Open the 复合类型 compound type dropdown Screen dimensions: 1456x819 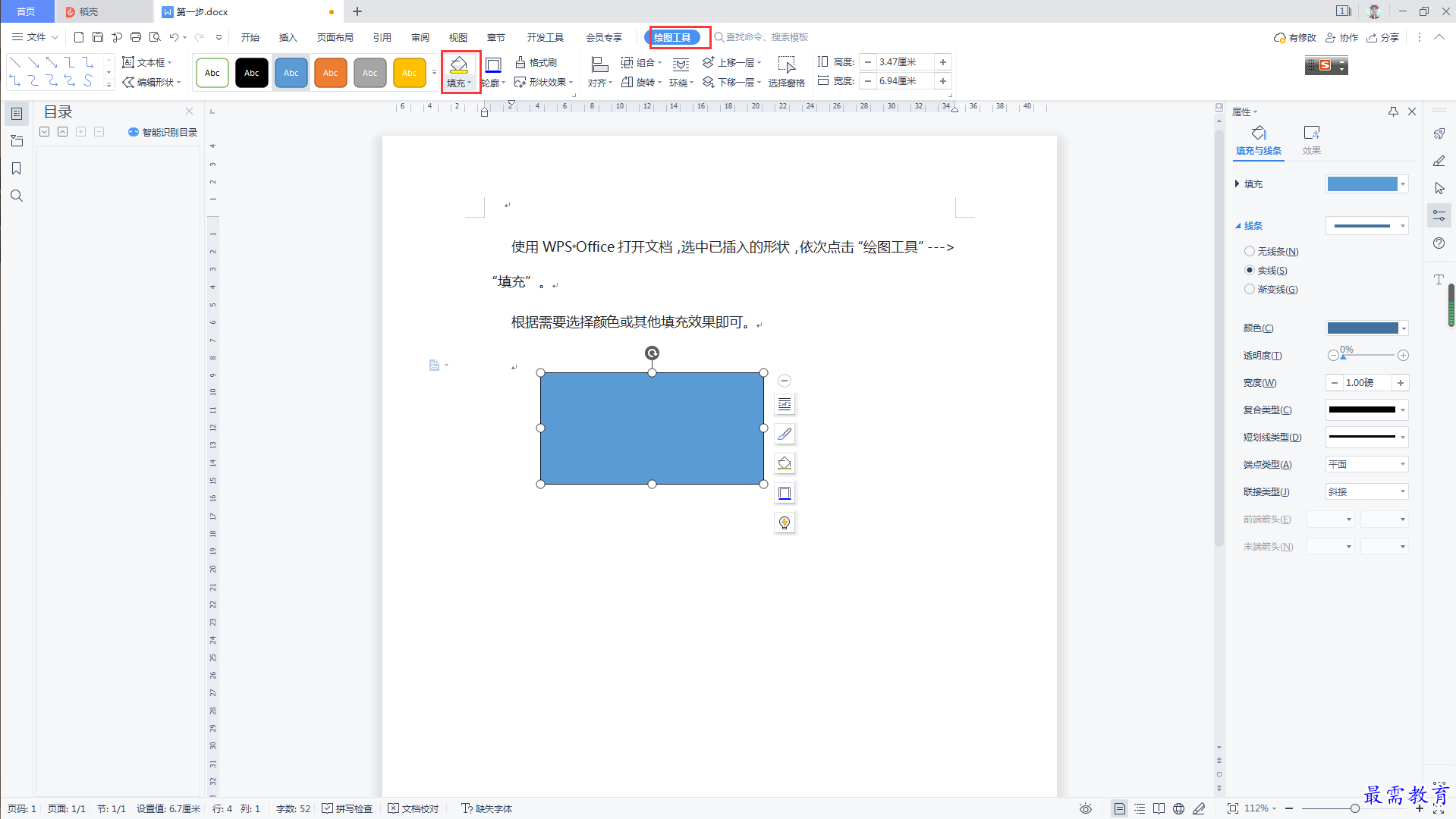pos(1367,409)
